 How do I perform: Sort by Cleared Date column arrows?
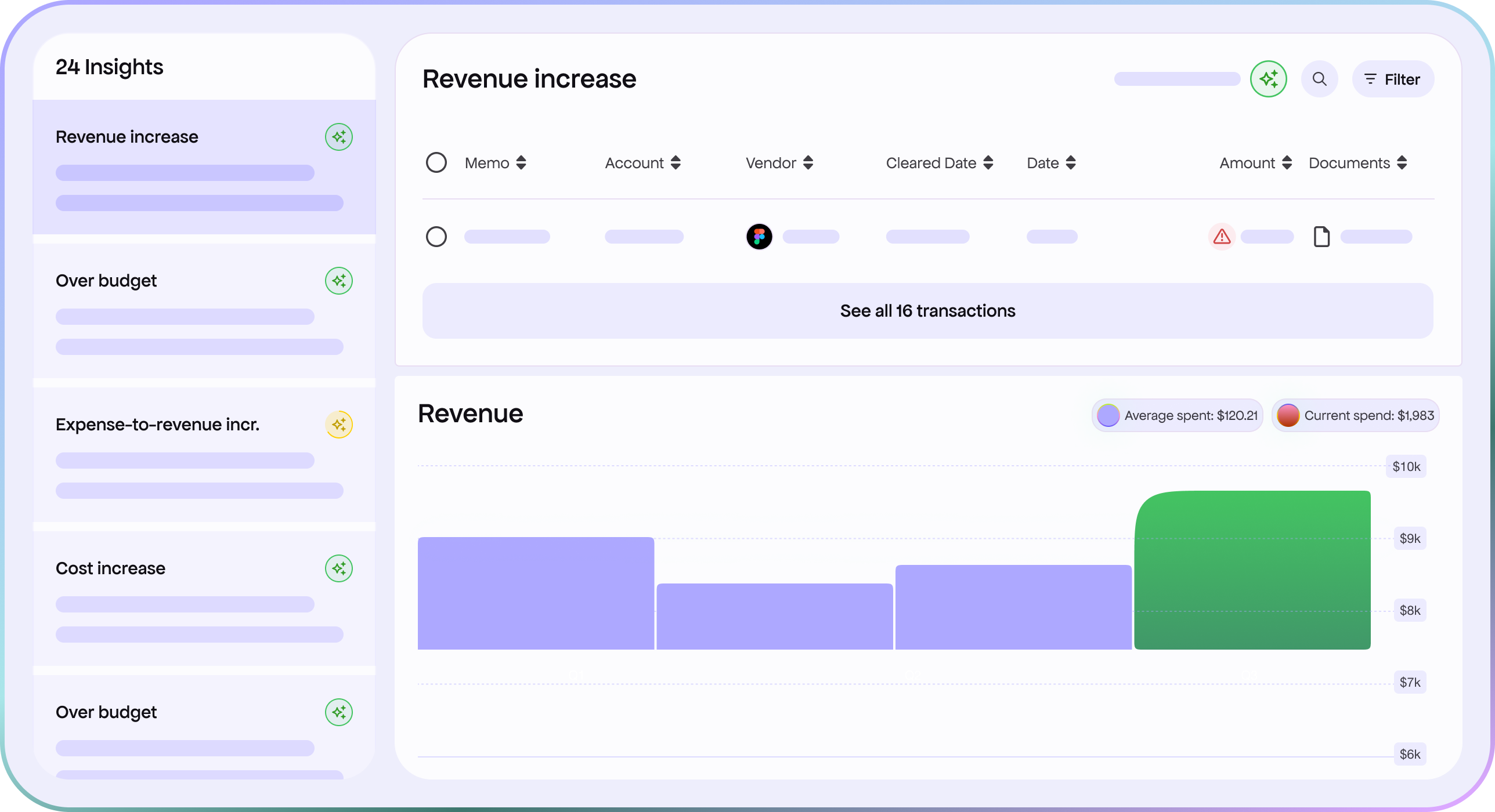coord(988,163)
